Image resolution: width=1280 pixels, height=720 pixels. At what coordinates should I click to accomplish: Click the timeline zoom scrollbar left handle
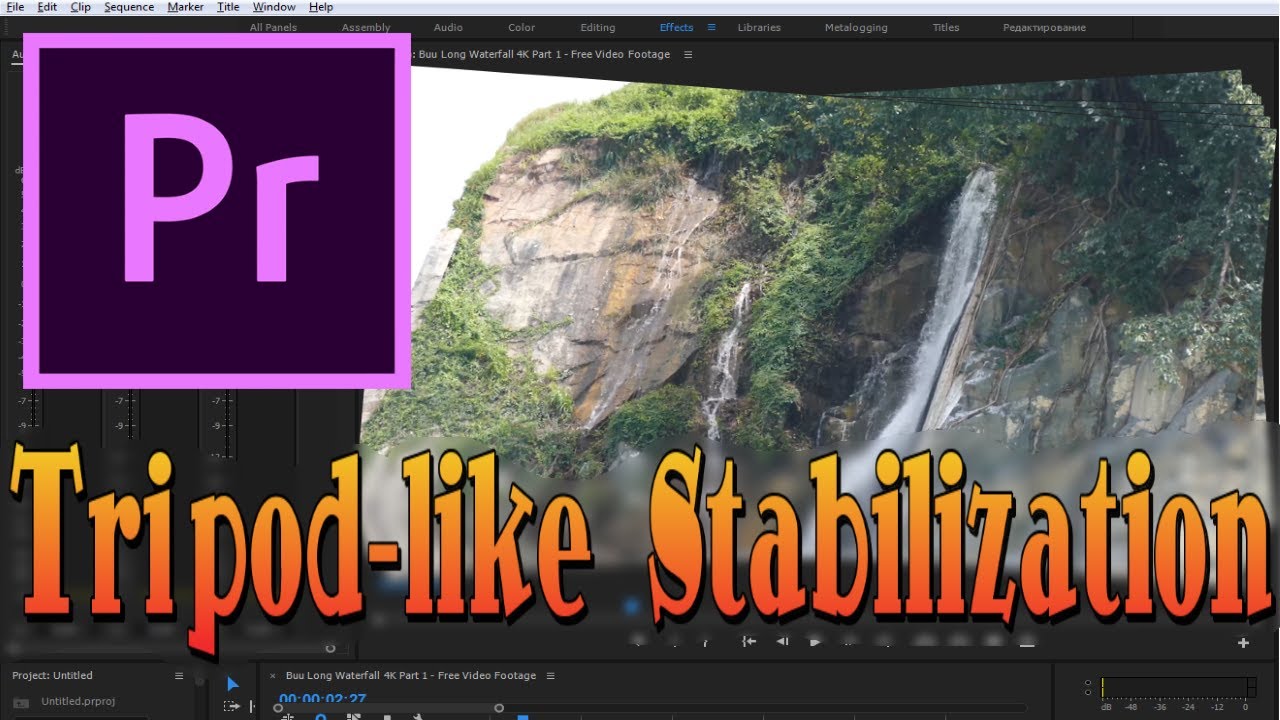click(x=278, y=709)
